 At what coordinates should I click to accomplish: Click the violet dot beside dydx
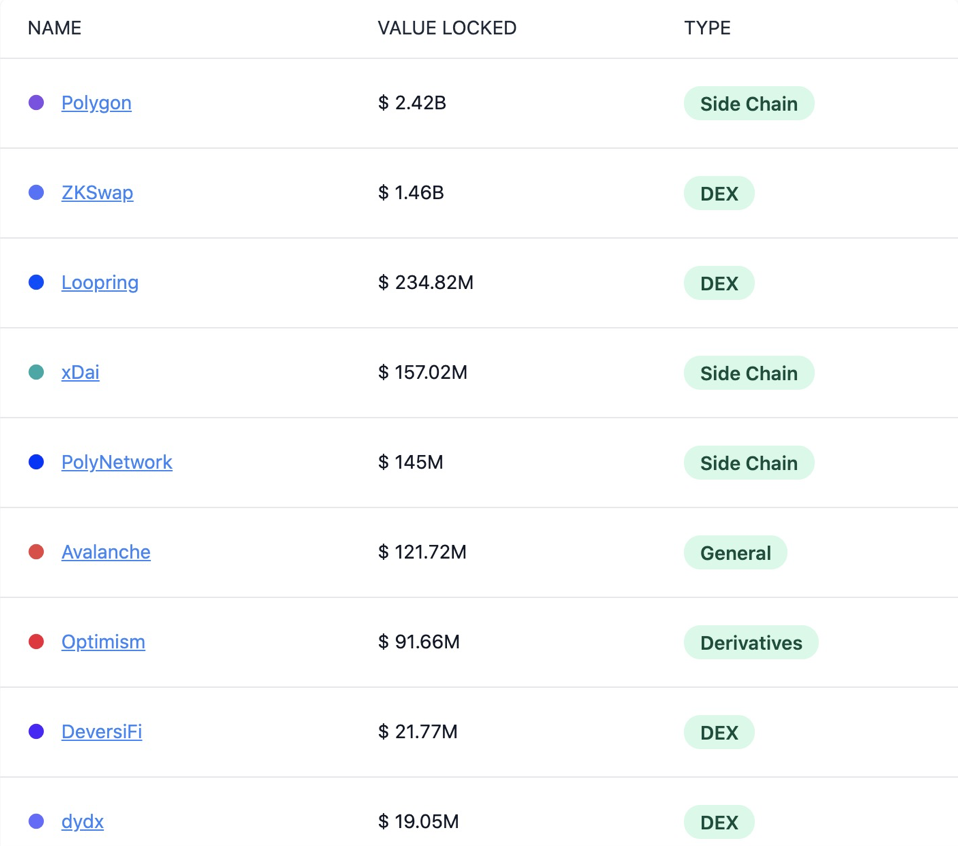[36, 821]
